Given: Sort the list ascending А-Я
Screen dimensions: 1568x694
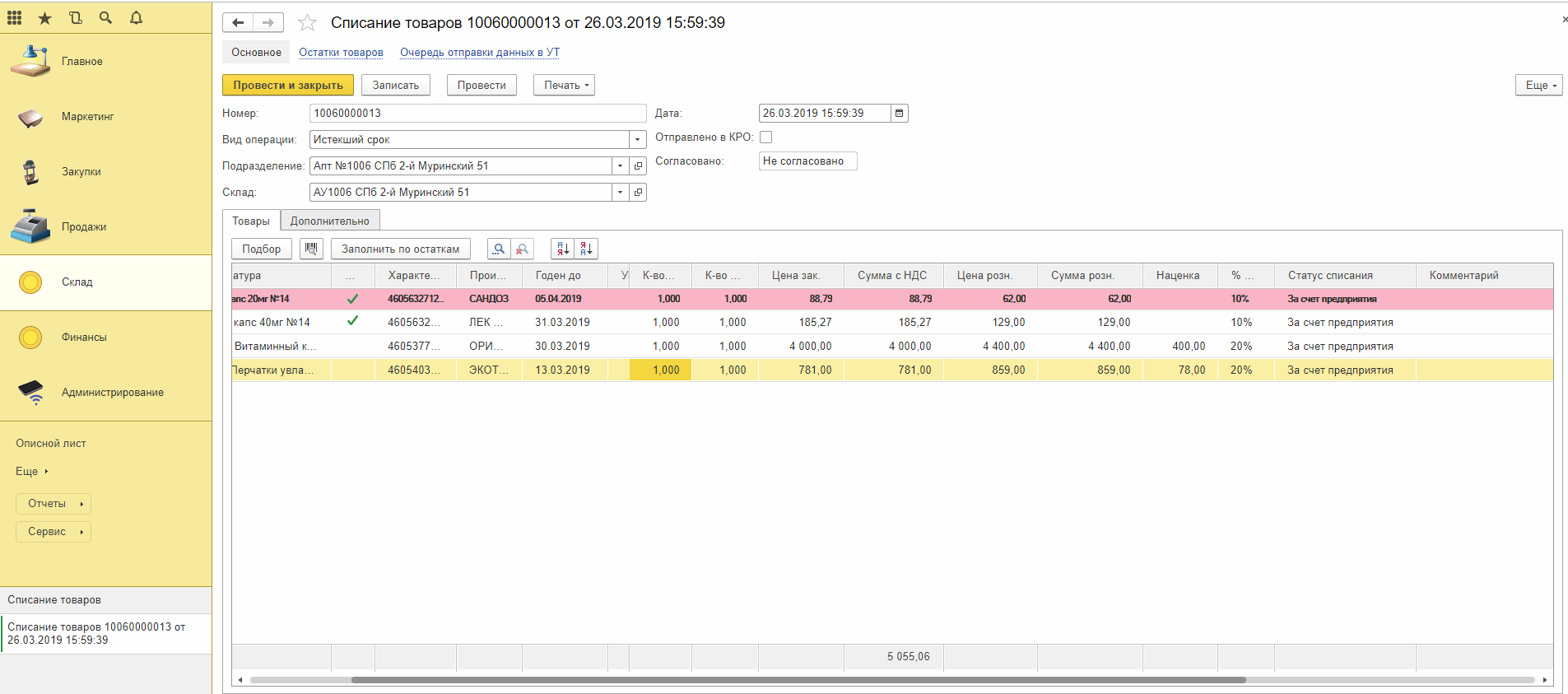Looking at the screenshot, I should coord(563,249).
